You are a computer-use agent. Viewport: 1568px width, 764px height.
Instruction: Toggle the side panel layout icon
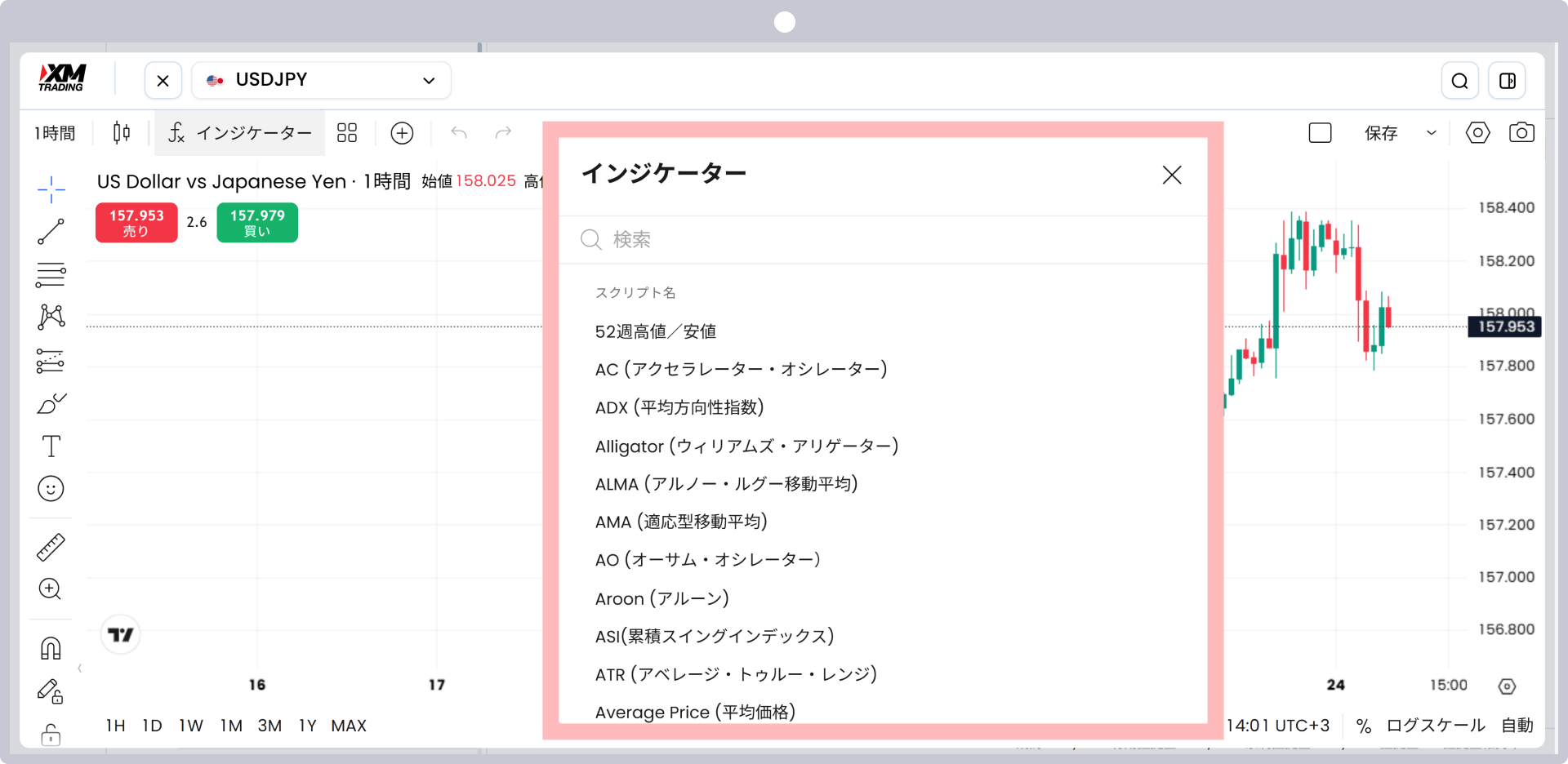pos(1507,81)
